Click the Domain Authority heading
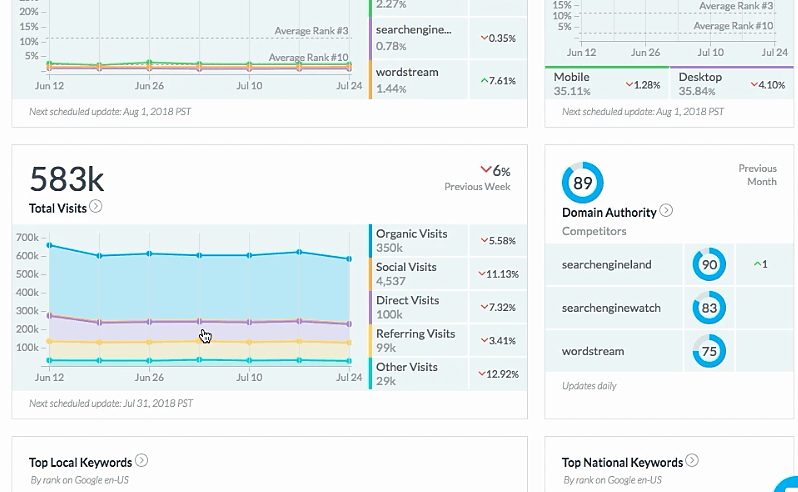The width and height of the screenshot is (798, 492). click(609, 213)
